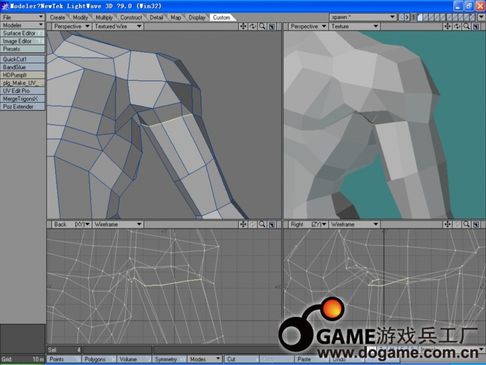This screenshot has height=365, width=486.
Task: Select active foreground layer 1 button
Action: pos(420,17)
